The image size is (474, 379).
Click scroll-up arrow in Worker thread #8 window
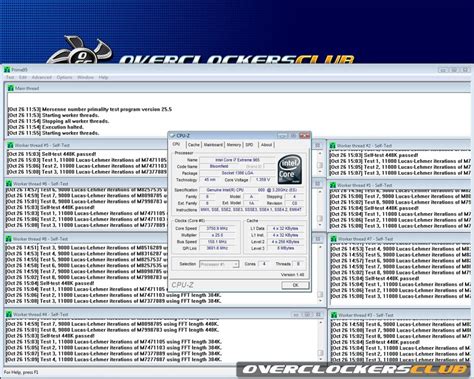(x=320, y=248)
